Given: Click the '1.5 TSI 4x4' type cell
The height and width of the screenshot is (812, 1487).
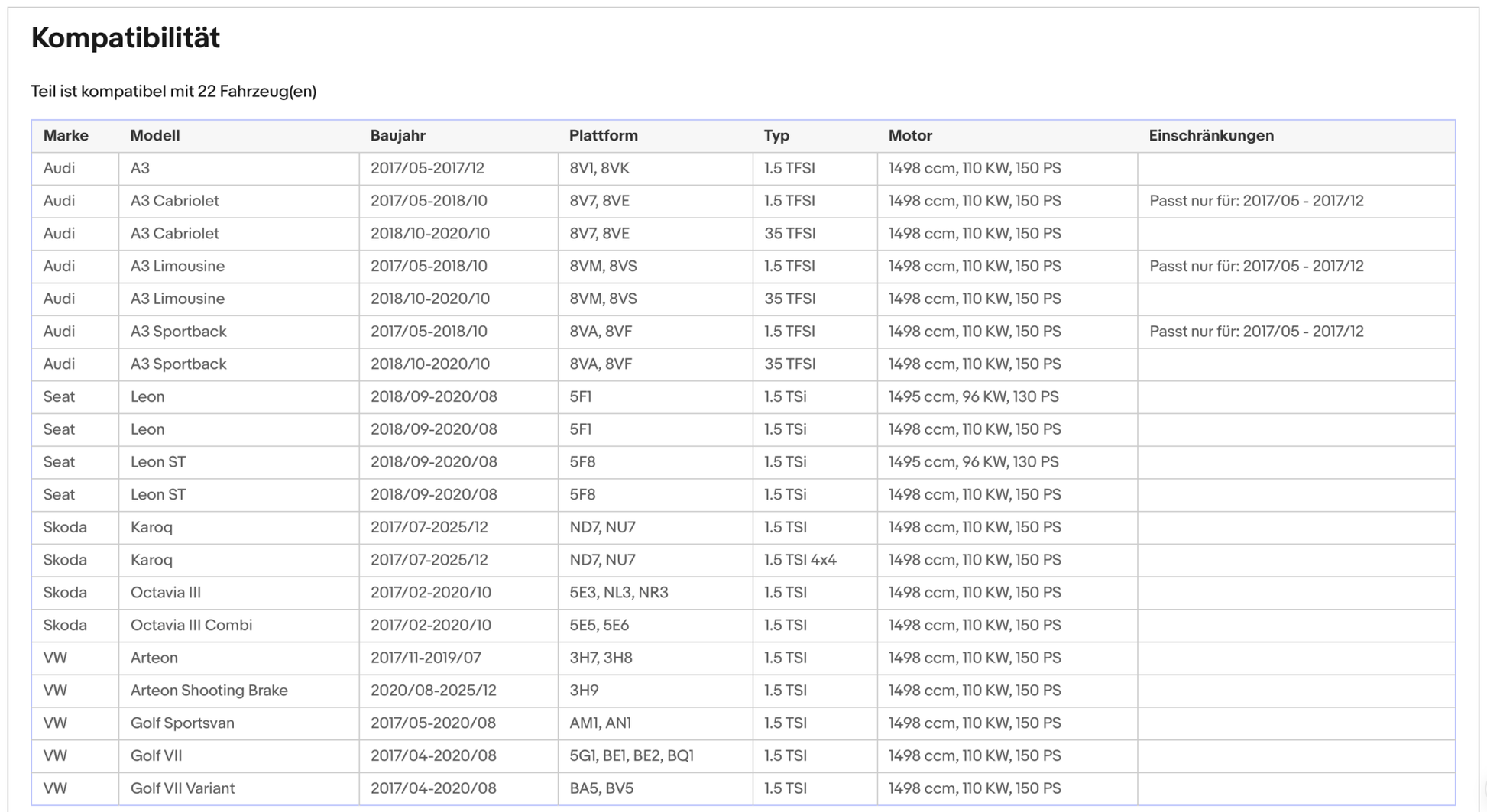Looking at the screenshot, I should [x=800, y=560].
